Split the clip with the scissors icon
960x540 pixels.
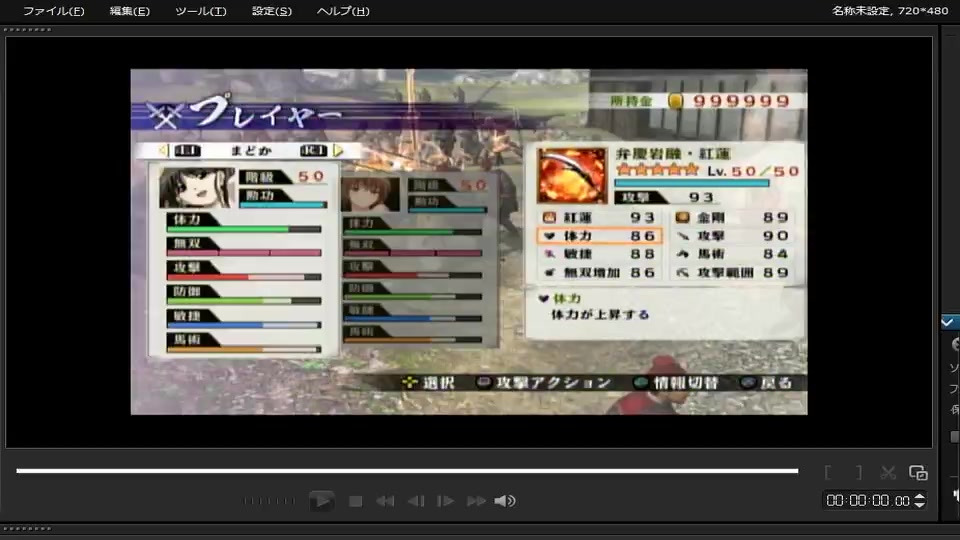click(x=888, y=473)
